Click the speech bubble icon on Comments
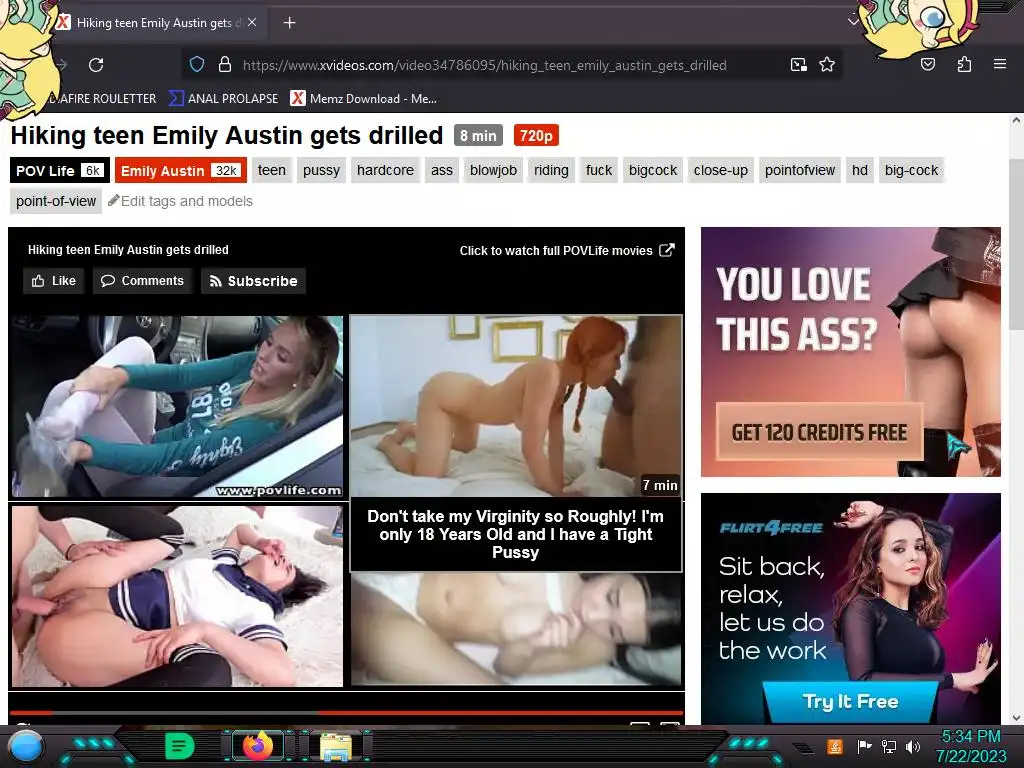1024x768 pixels. (108, 281)
